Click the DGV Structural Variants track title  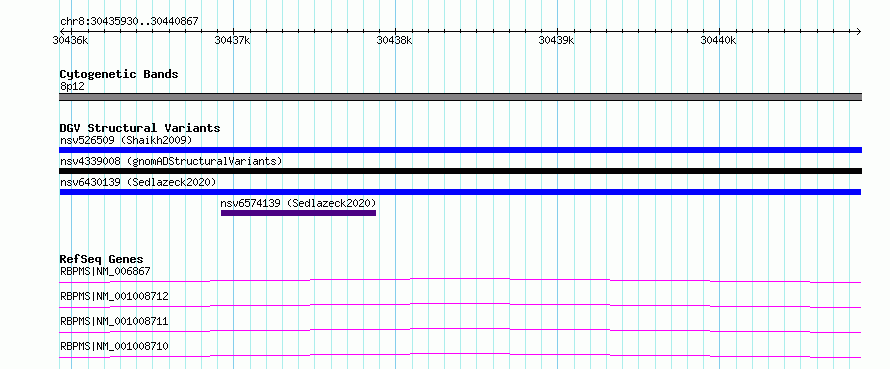140,128
